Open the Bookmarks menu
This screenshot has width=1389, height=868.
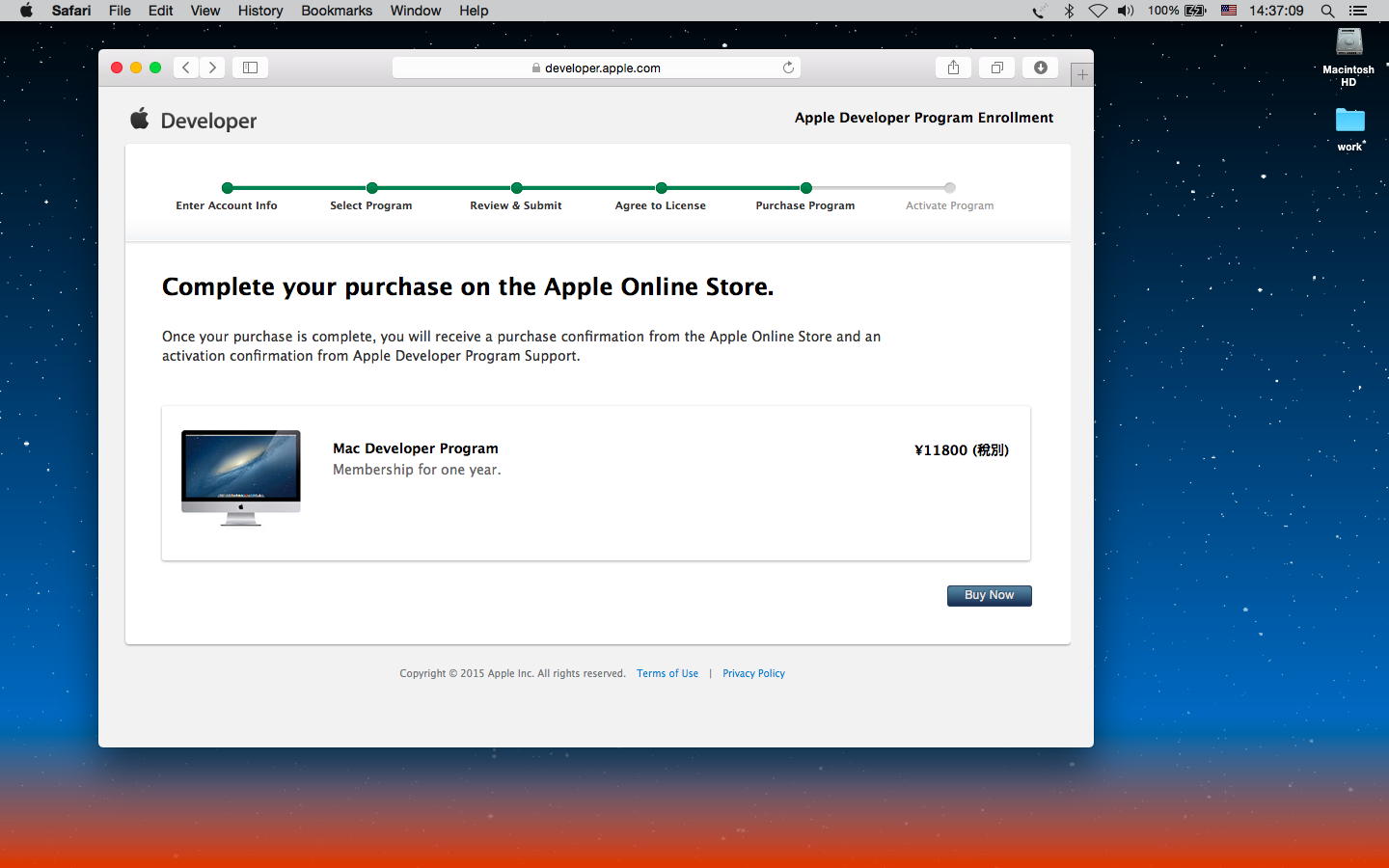pos(337,11)
